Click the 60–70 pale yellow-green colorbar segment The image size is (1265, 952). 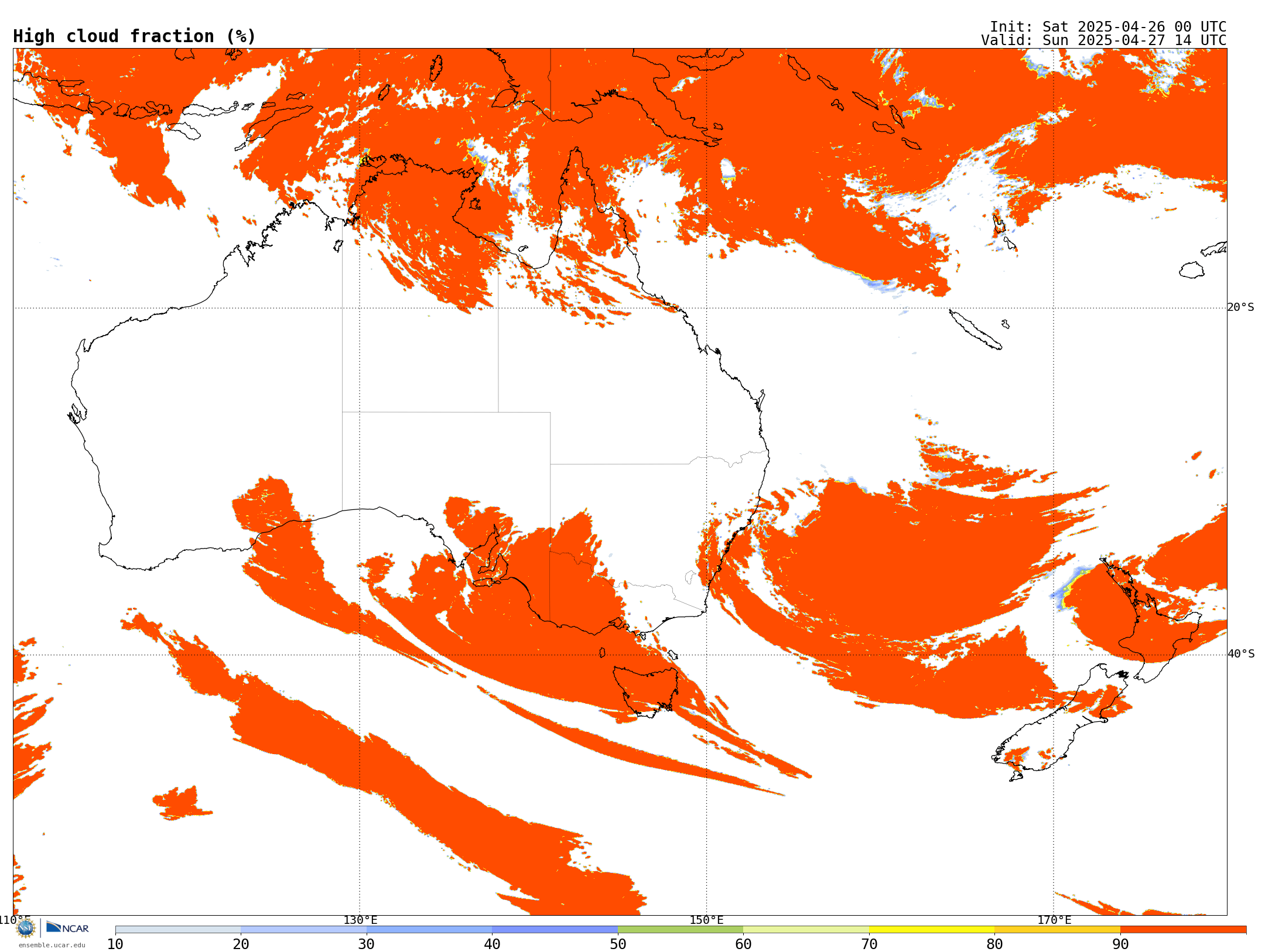pos(806,930)
